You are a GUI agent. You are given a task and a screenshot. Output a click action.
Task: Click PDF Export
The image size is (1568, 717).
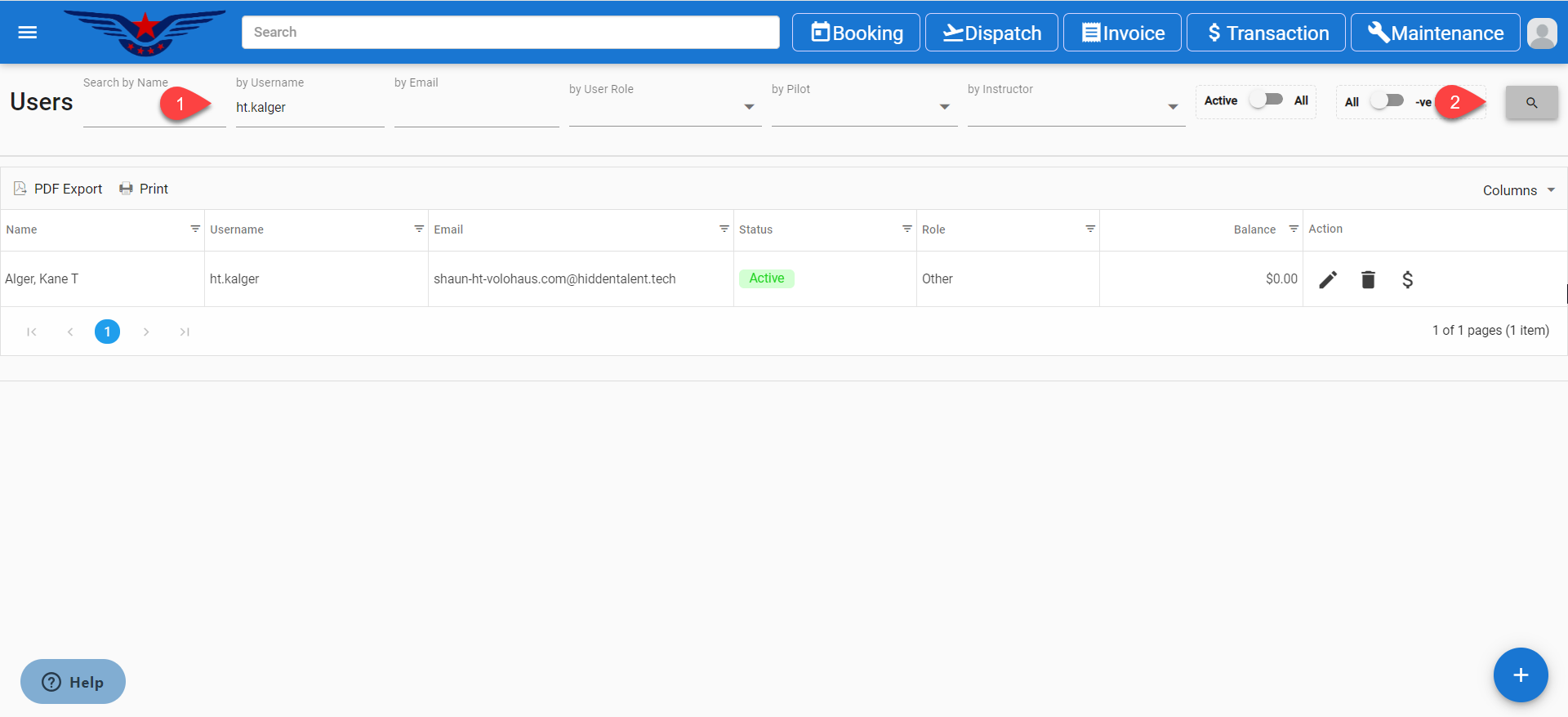pos(58,189)
